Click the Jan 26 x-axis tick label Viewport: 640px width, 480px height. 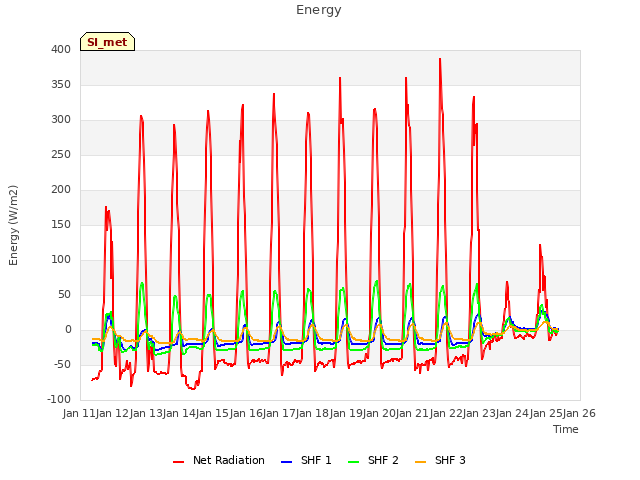click(x=579, y=413)
